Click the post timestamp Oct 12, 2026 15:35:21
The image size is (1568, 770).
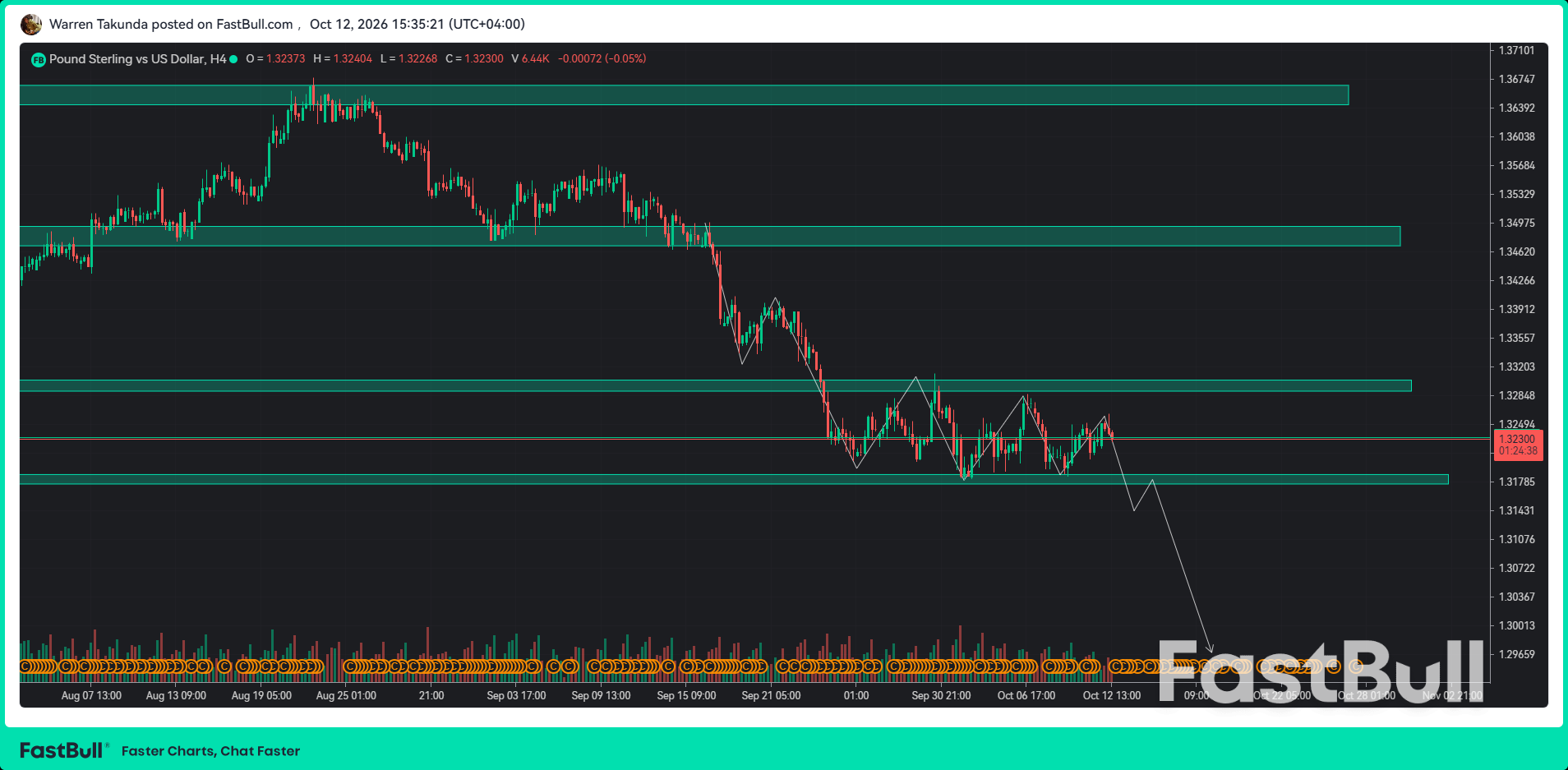[x=376, y=25]
